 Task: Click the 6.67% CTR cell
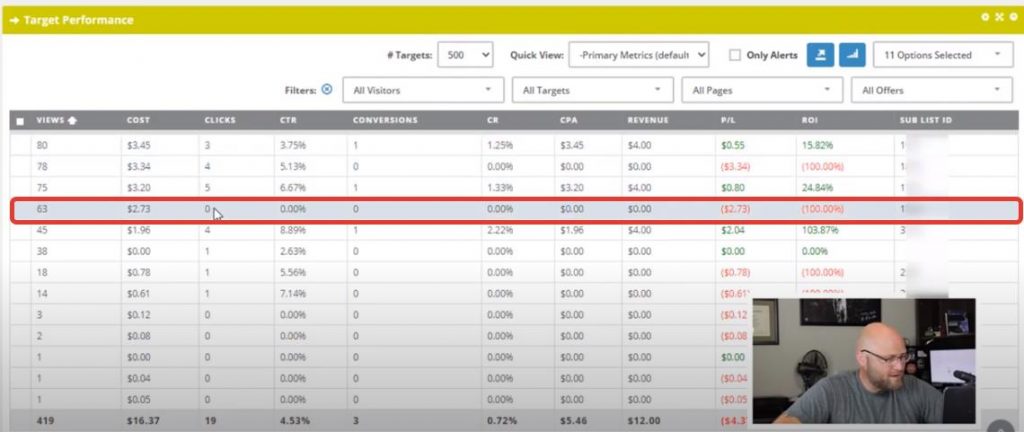(293, 188)
